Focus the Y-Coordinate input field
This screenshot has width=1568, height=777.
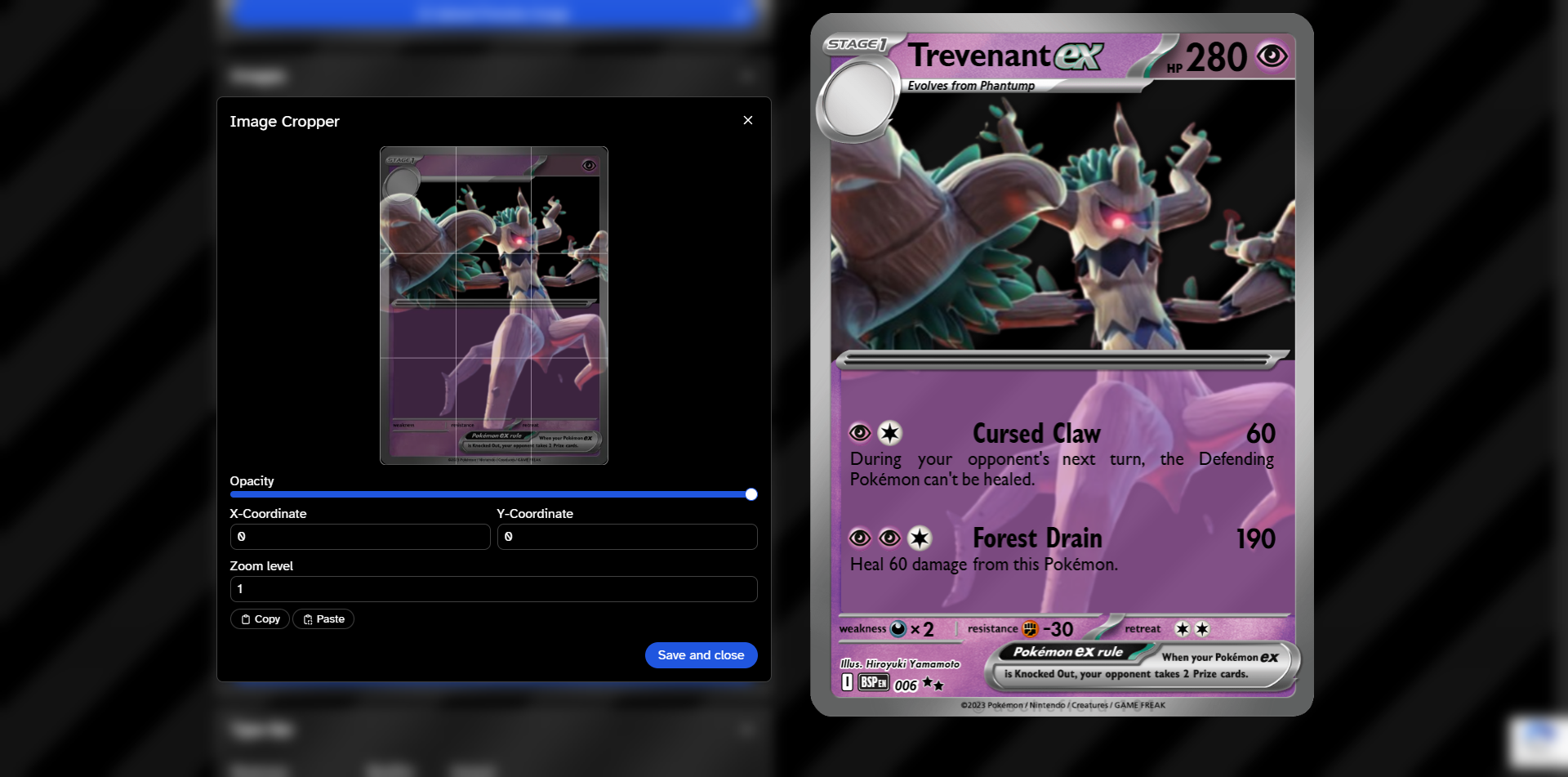click(x=627, y=537)
